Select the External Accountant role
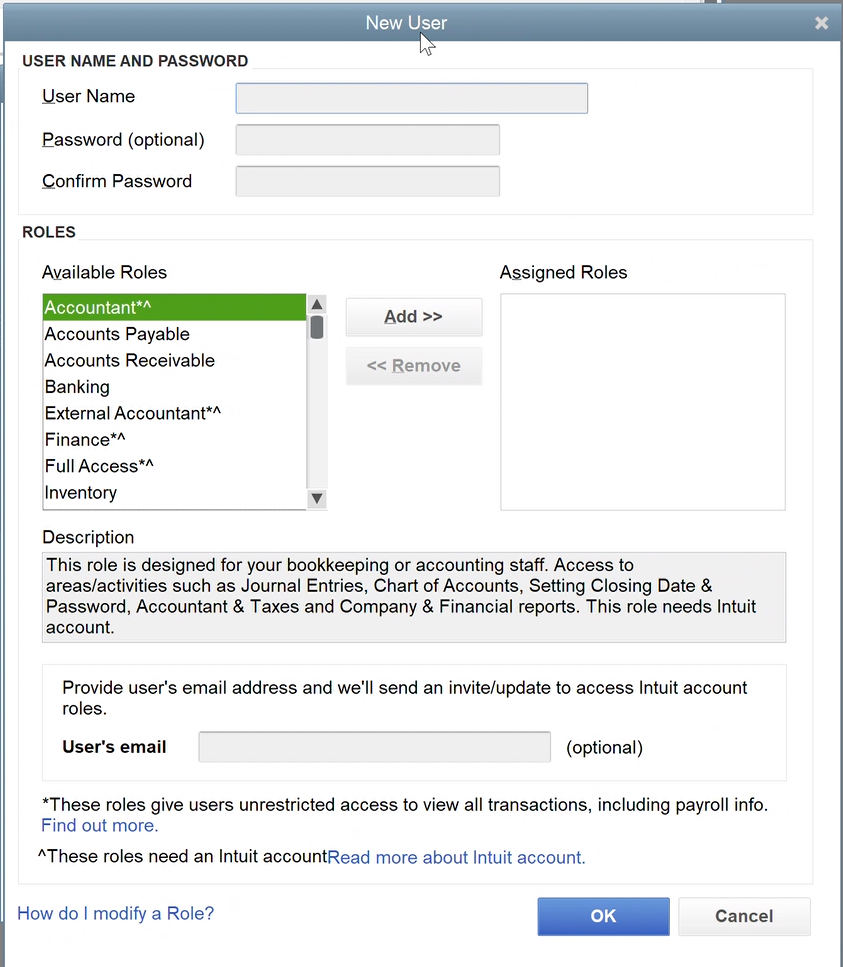 (132, 413)
